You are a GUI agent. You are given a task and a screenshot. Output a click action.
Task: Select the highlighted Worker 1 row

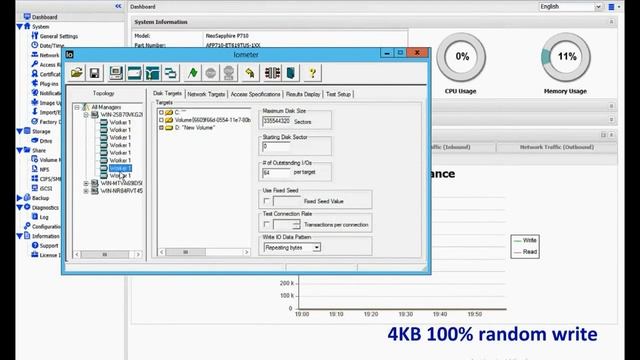tap(120, 168)
